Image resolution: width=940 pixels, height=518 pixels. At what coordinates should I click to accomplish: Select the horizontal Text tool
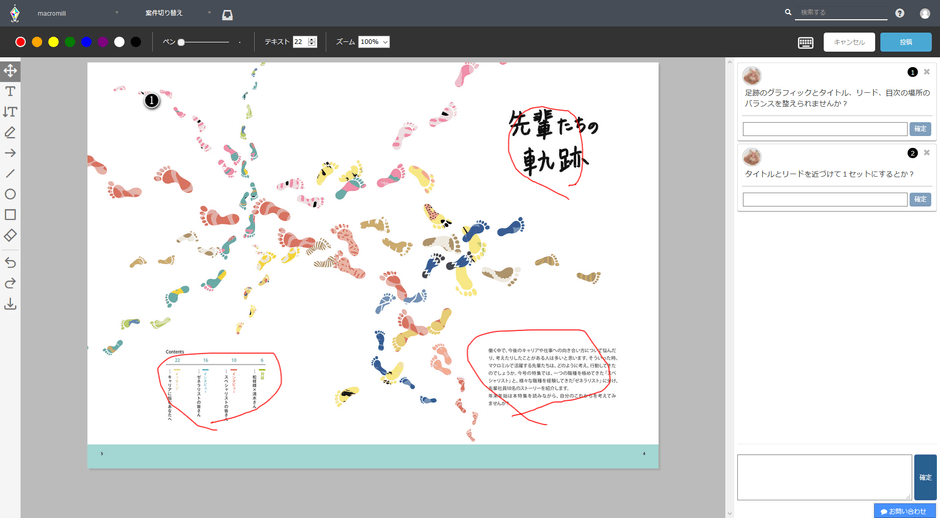[10, 91]
